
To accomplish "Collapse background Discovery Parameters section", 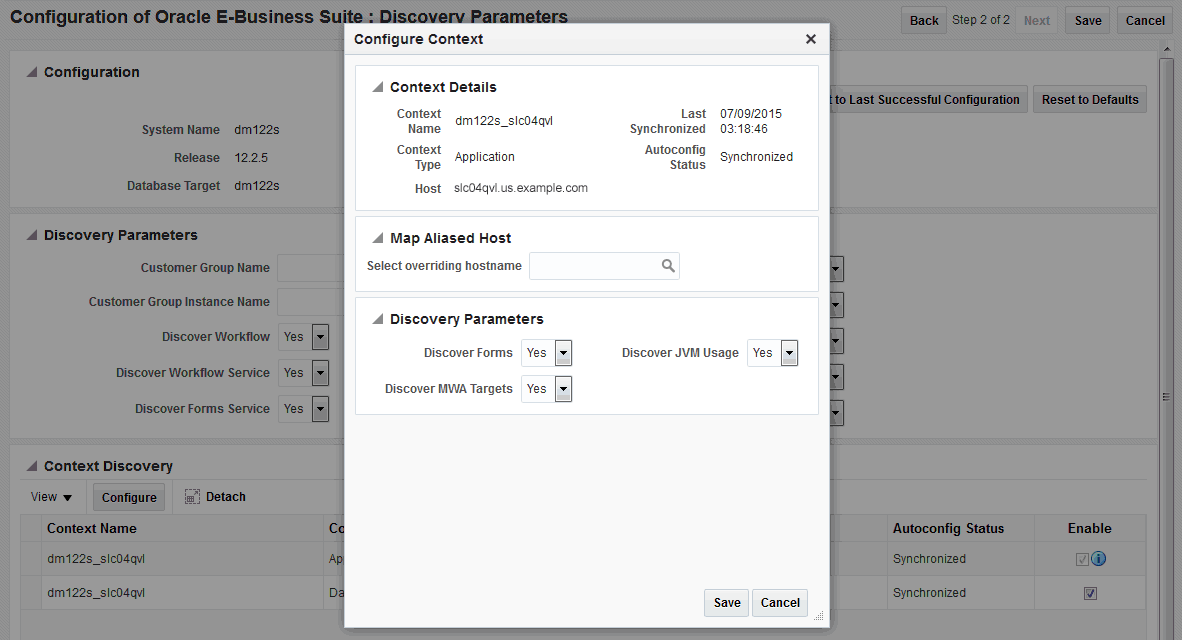I will [x=32, y=235].
